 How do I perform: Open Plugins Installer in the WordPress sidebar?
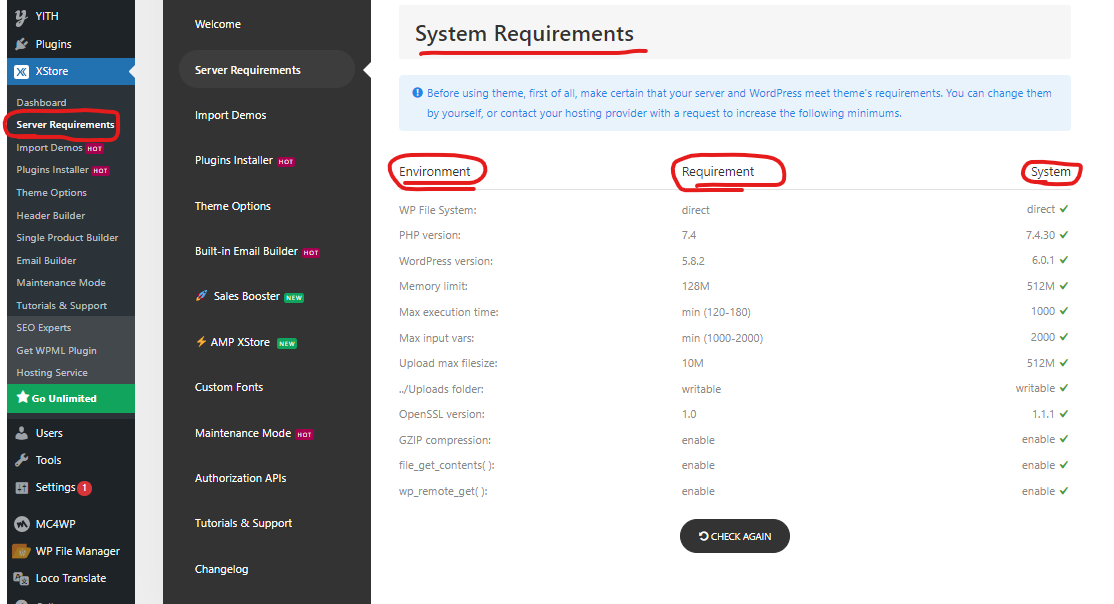coord(53,170)
